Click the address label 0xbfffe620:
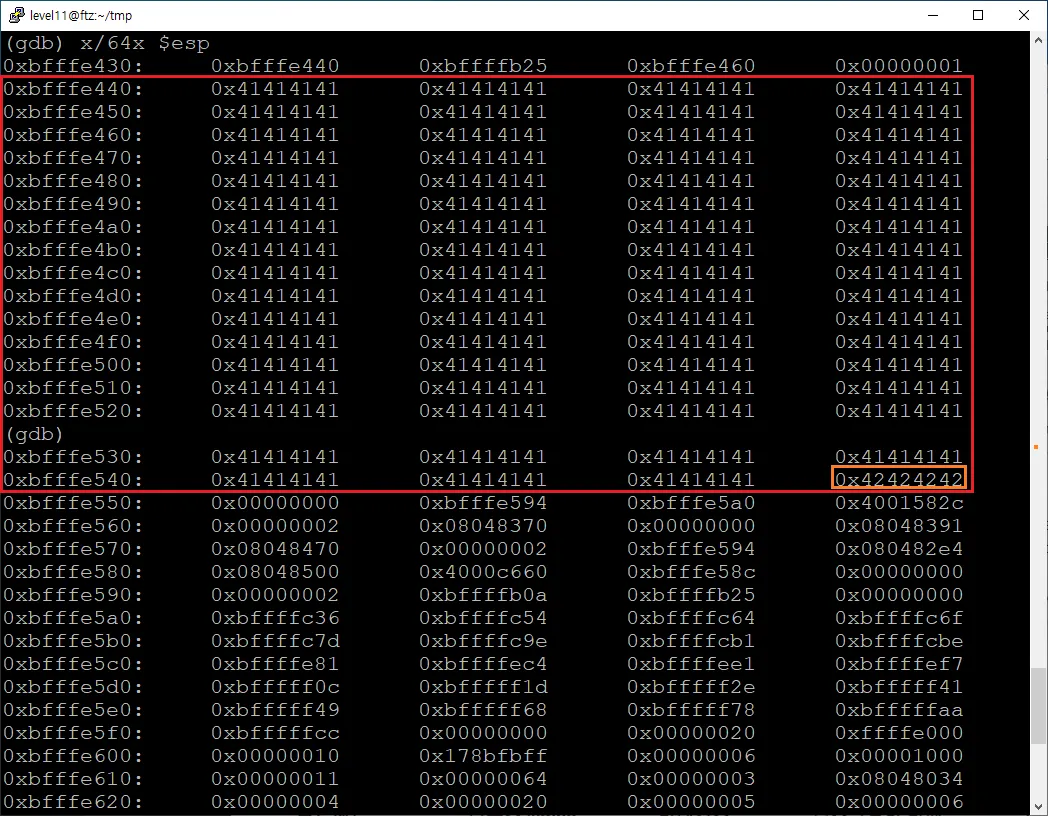The height and width of the screenshot is (816, 1048). click(x=73, y=802)
